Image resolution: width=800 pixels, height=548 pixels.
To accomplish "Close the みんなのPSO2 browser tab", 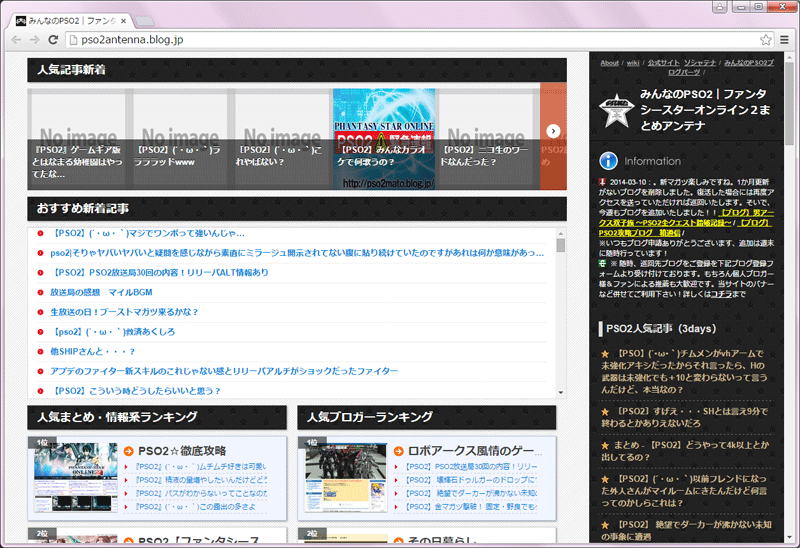I will 123,21.
